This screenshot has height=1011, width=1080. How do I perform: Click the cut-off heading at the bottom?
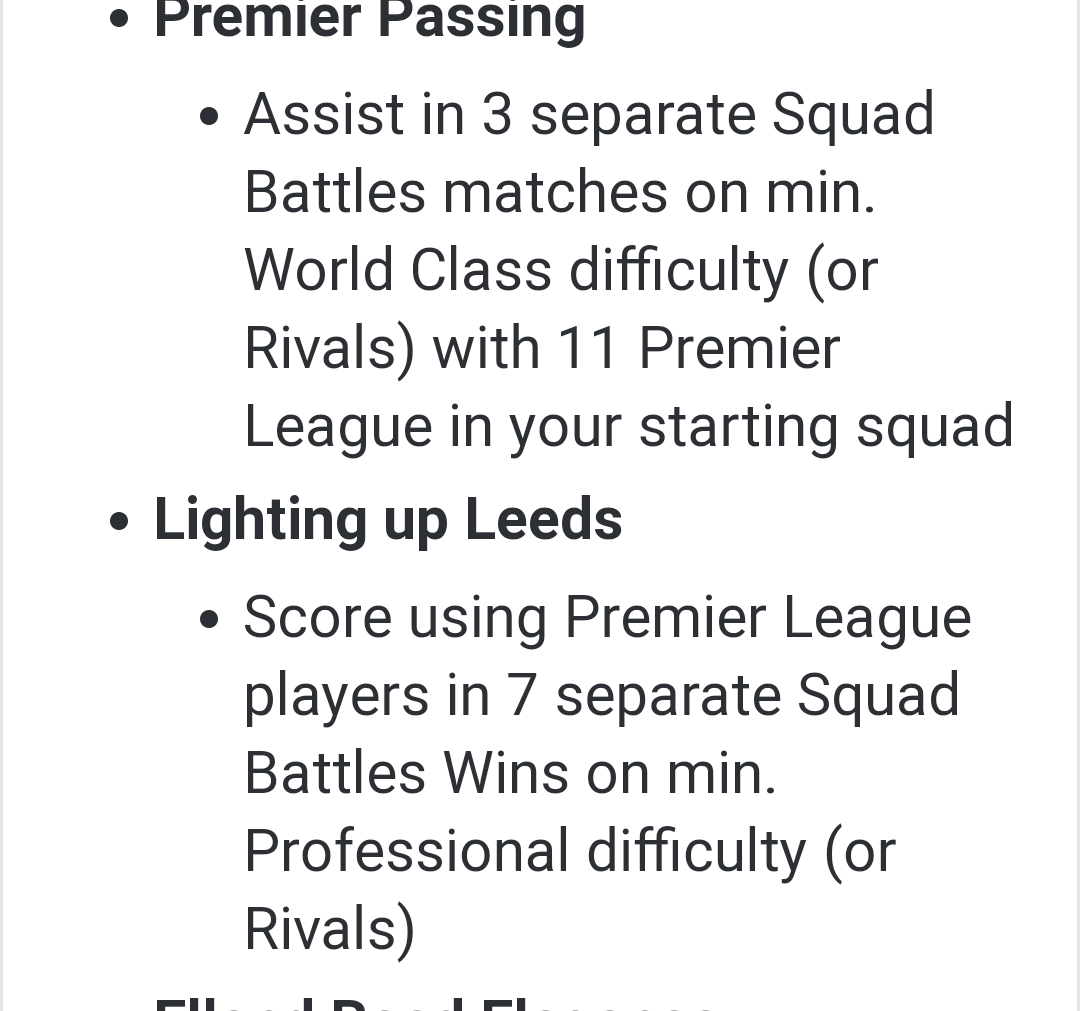click(x=434, y=1002)
